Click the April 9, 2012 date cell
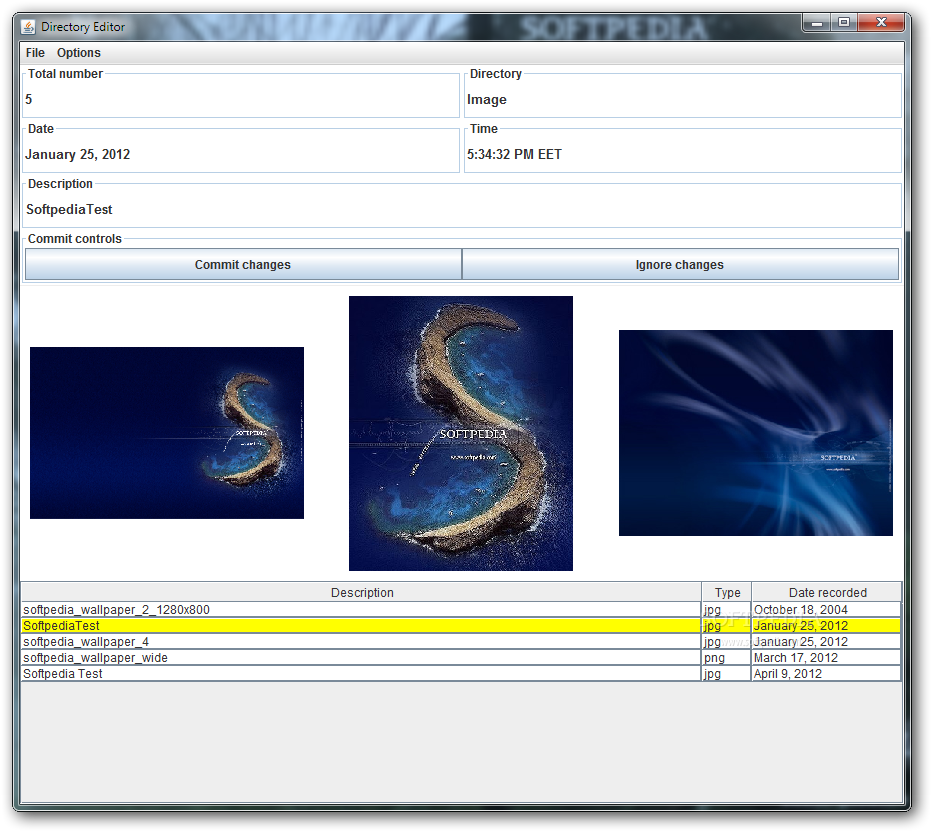 pyautogui.click(x=826, y=674)
